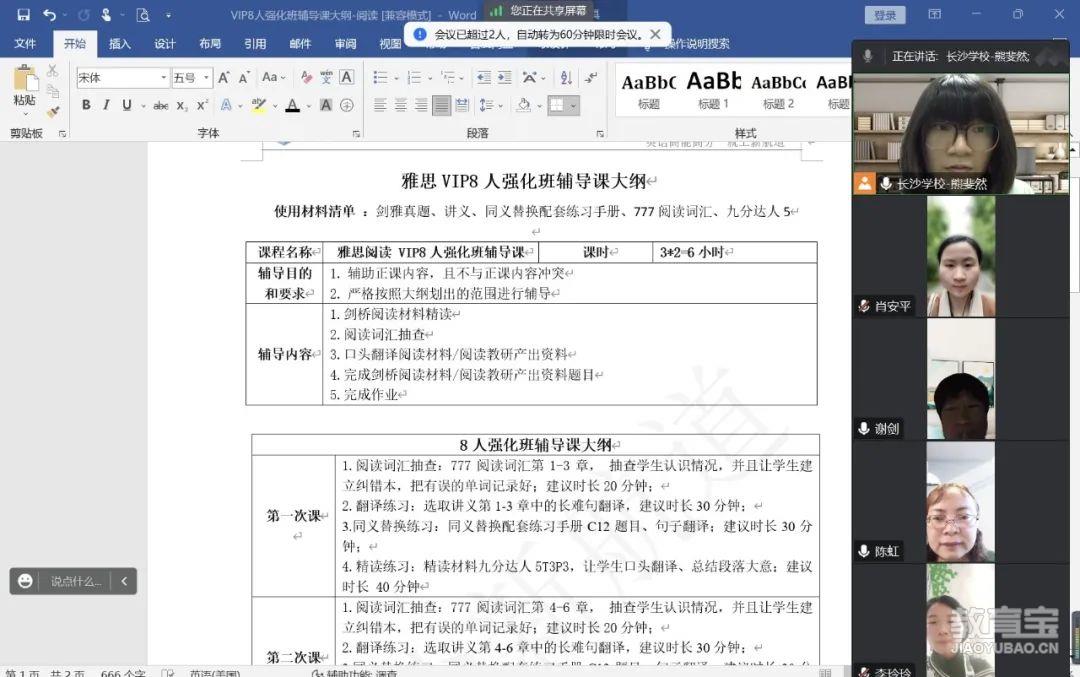Open the 字体 group dialog launcher
The height and width of the screenshot is (677, 1080).
pos(356,134)
